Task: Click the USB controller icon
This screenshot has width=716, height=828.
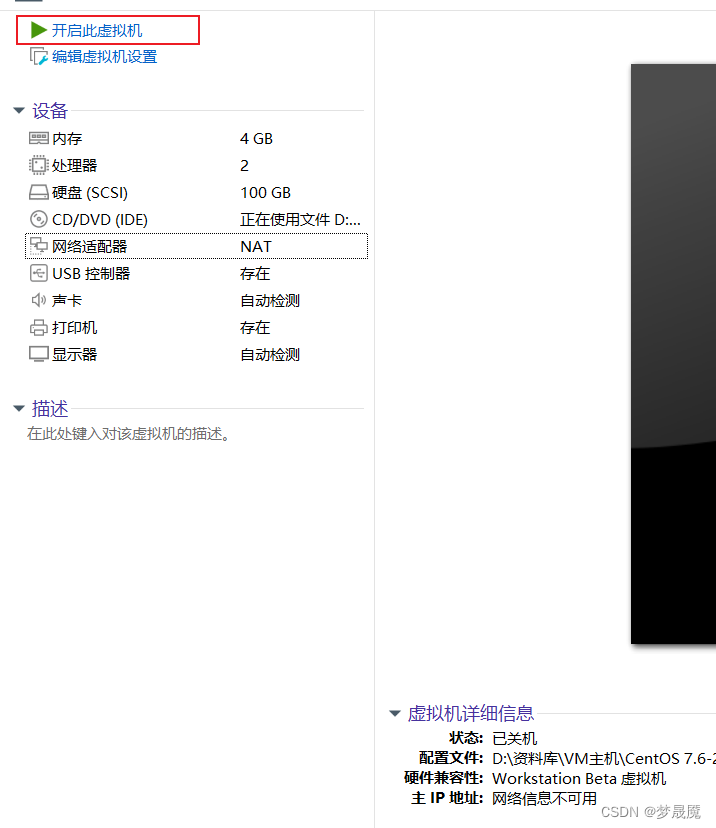Action: [39, 273]
